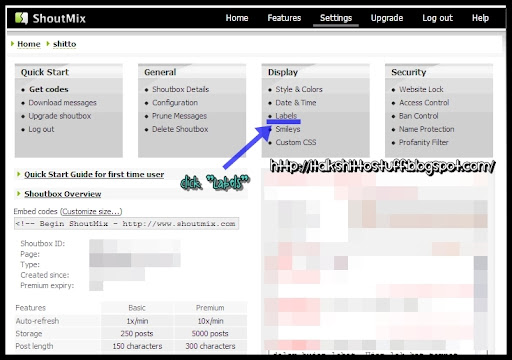Open Date & Time settings

tap(296, 103)
